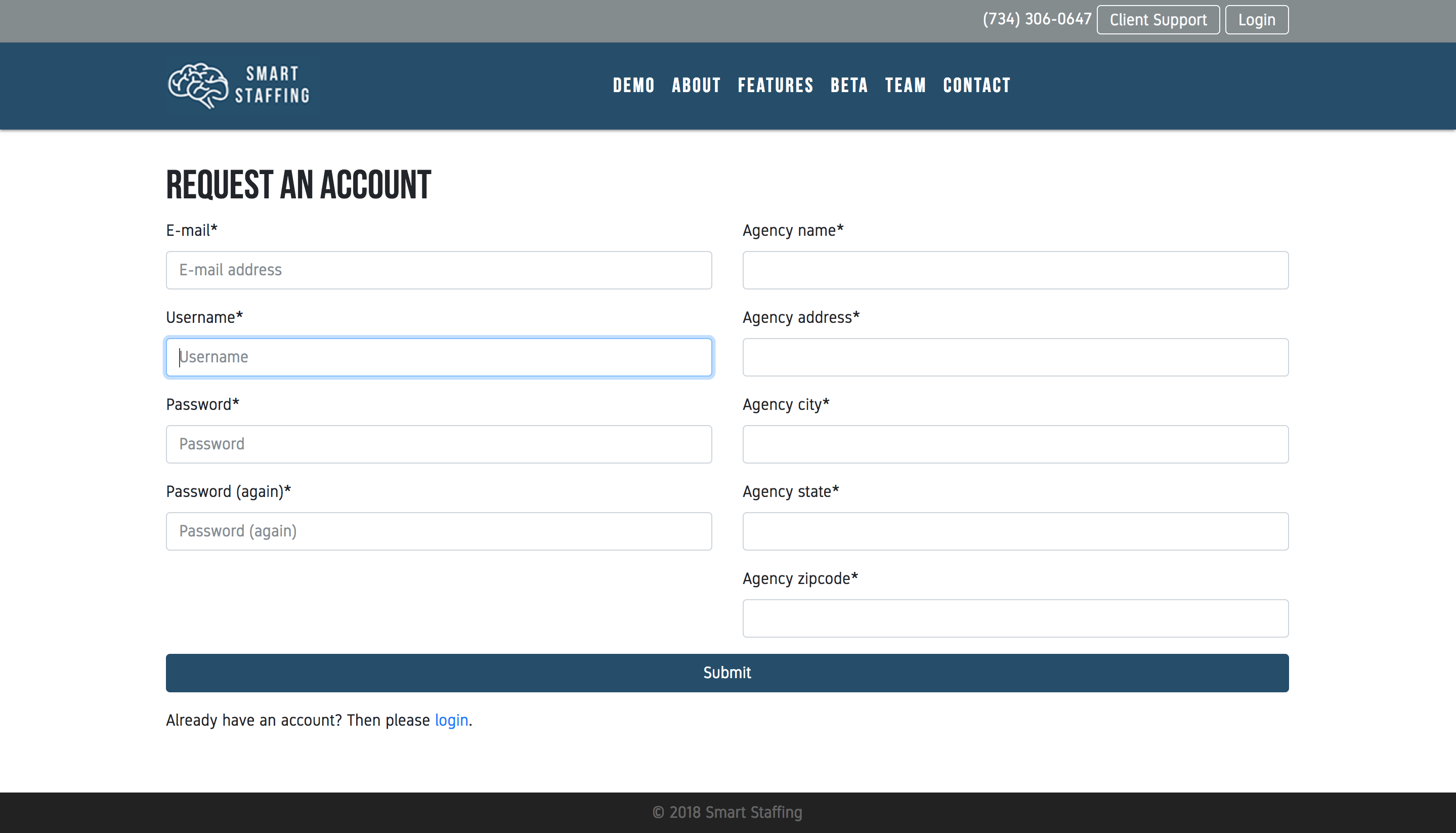Open the FEATURES navigation link
The width and height of the screenshot is (1456, 833).
(x=775, y=85)
